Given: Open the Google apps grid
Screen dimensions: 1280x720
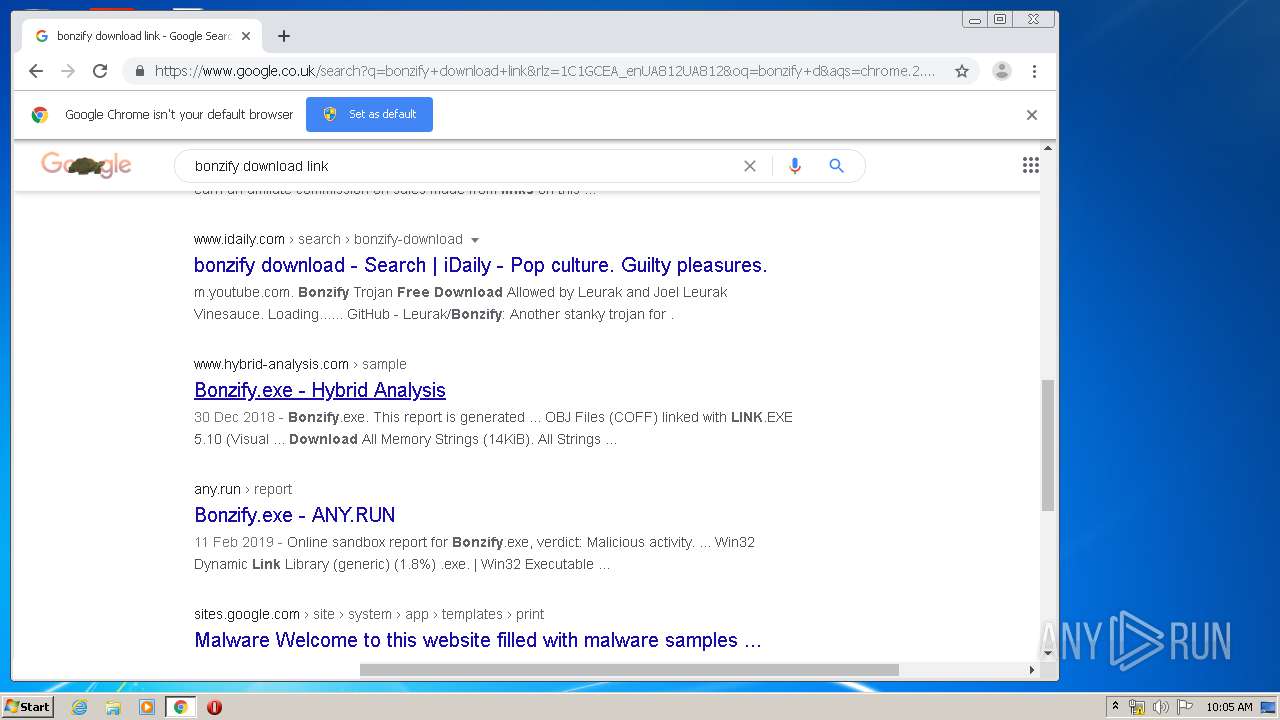Looking at the screenshot, I should pos(1031,166).
